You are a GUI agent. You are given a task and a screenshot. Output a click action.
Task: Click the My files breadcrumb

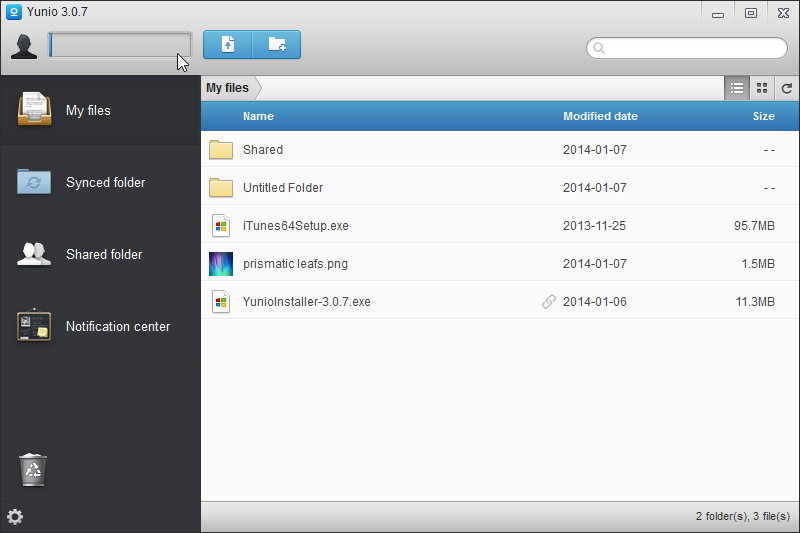tap(228, 88)
